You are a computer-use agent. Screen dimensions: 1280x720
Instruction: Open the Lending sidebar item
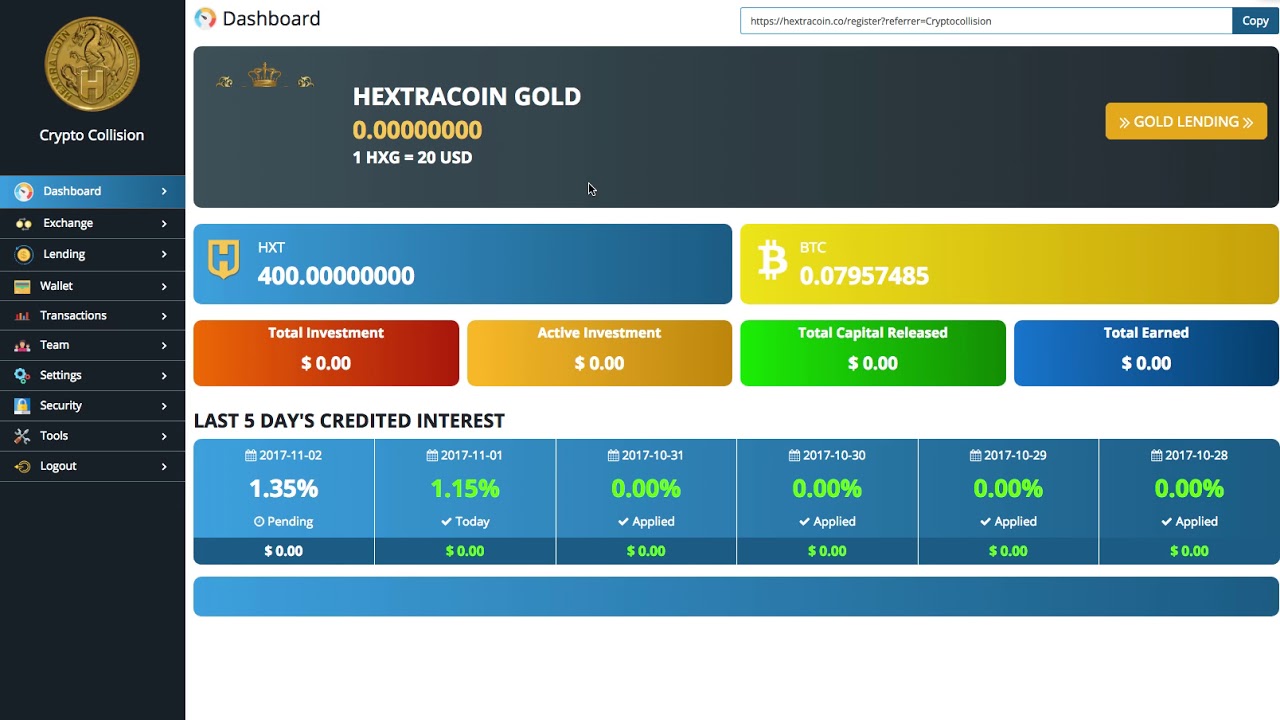coord(92,254)
